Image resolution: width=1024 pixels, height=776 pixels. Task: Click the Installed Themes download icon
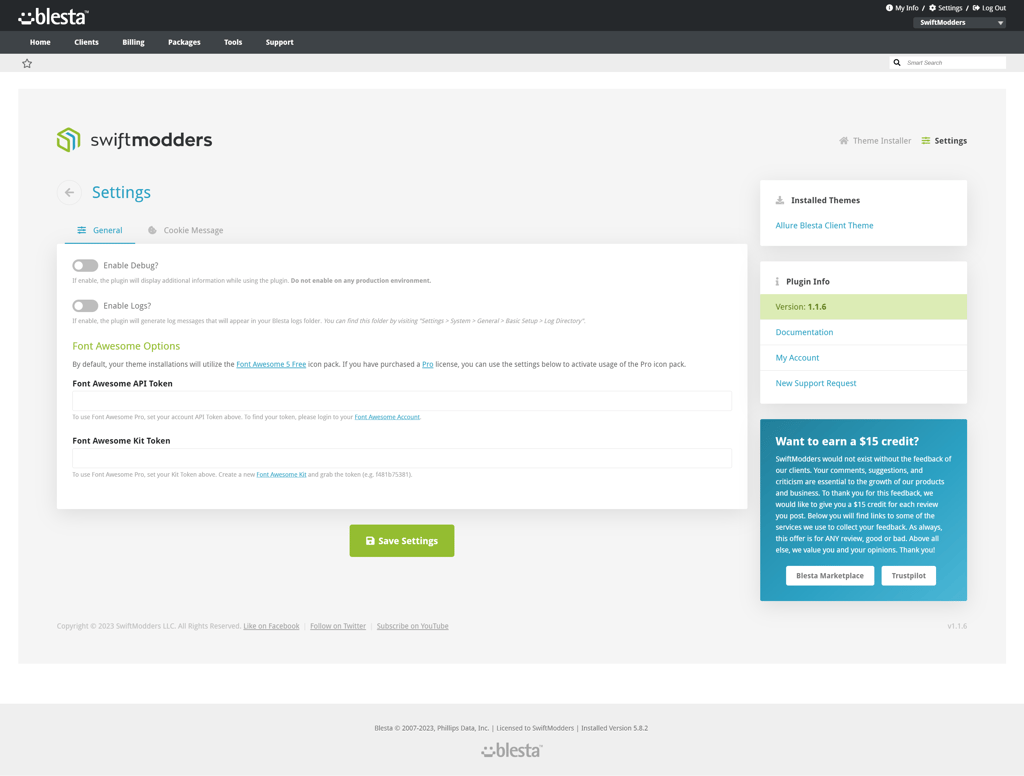pyautogui.click(x=780, y=200)
